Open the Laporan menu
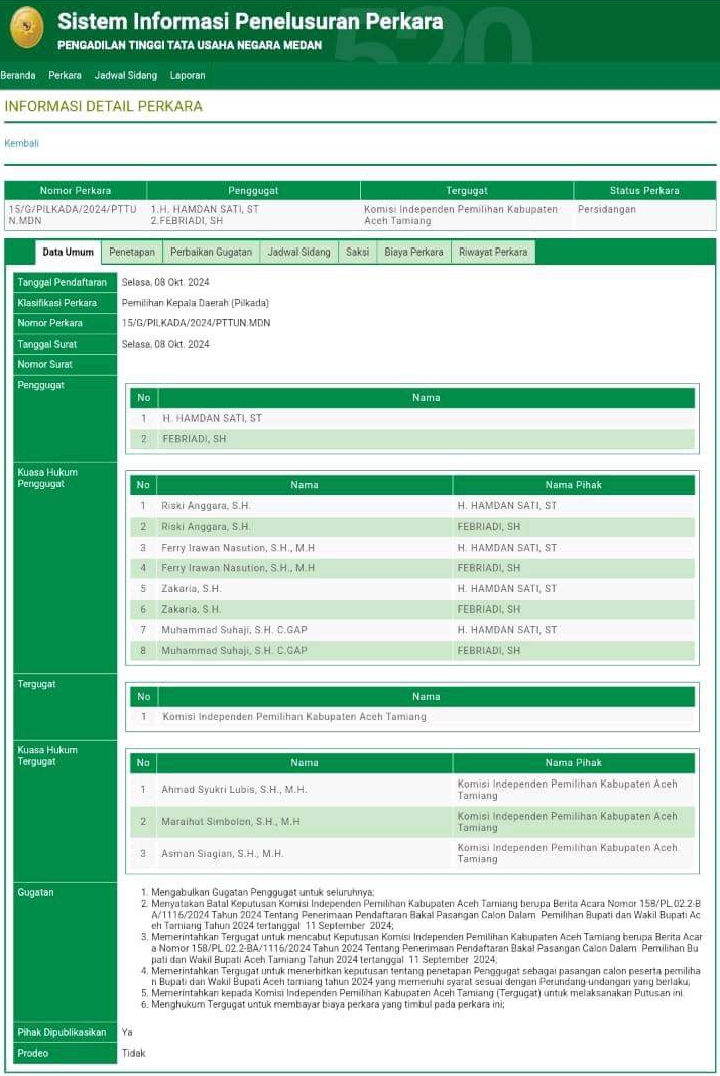This screenshot has width=720, height=1076. tap(188, 75)
